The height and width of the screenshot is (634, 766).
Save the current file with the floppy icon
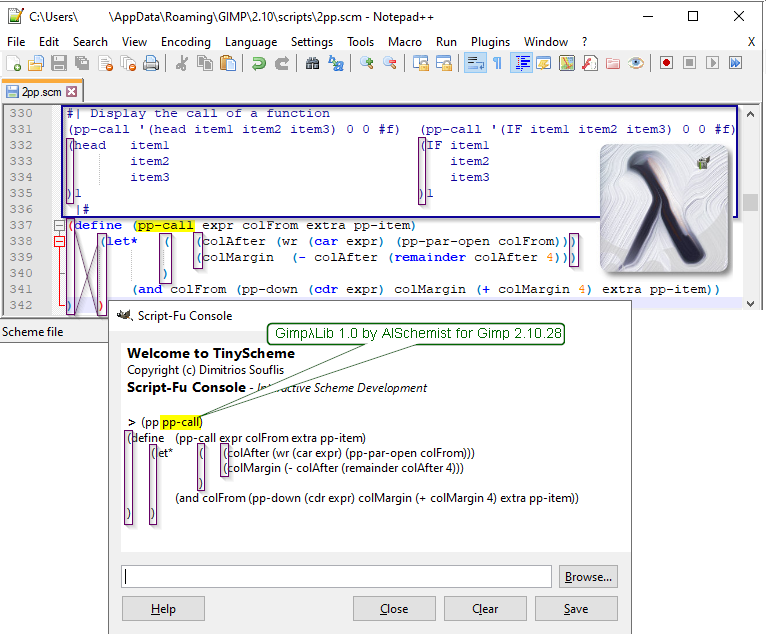[x=59, y=63]
